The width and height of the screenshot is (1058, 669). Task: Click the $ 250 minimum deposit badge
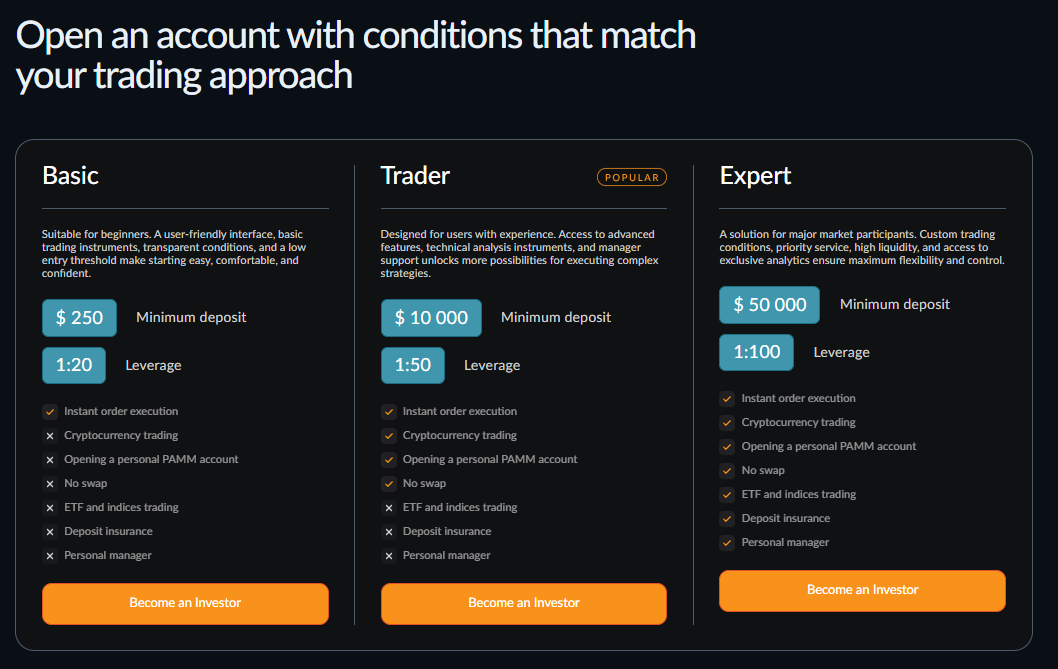[79, 318]
